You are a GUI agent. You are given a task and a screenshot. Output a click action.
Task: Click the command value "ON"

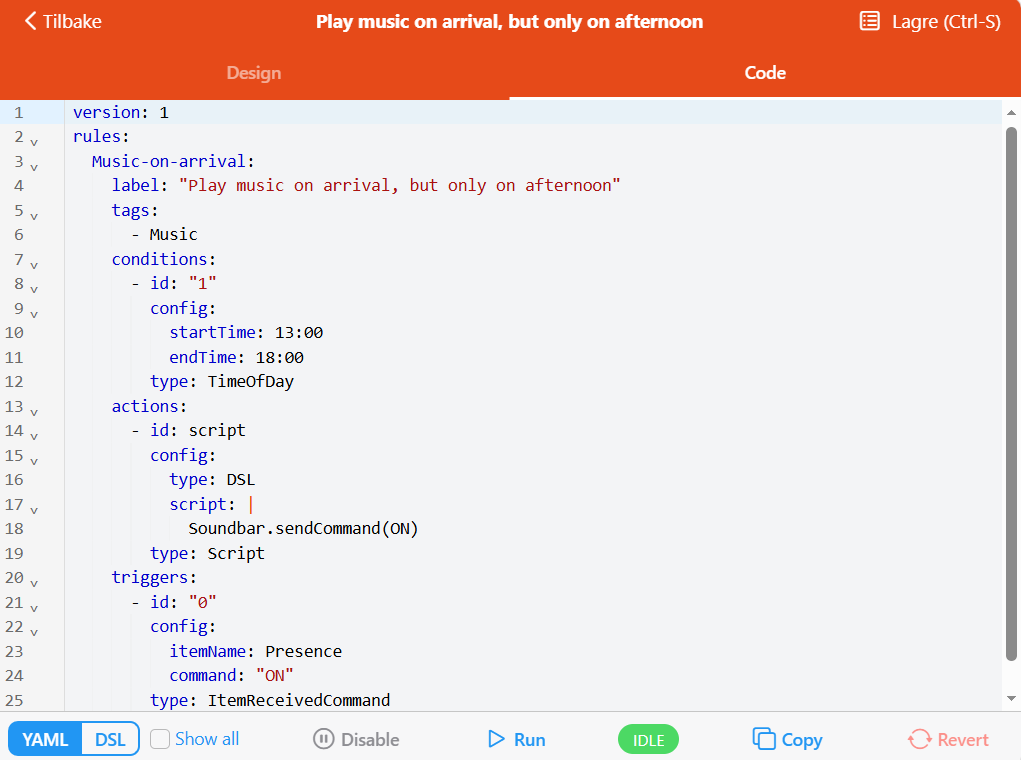click(x=274, y=676)
